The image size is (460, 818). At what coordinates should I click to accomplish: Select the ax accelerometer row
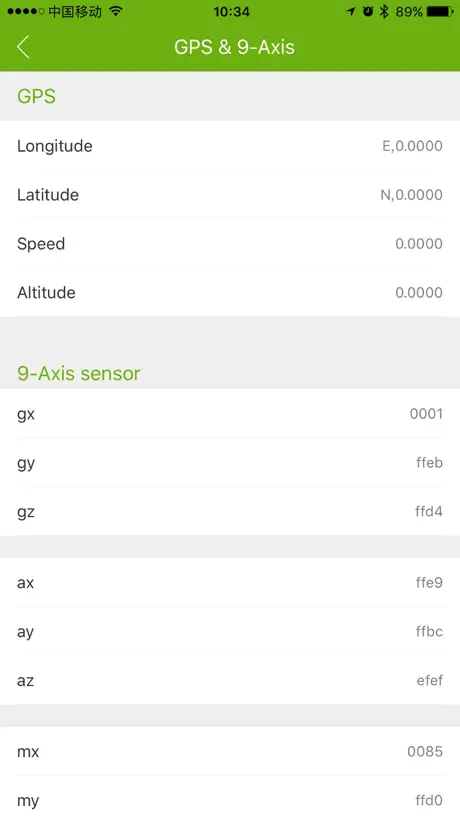click(x=230, y=582)
